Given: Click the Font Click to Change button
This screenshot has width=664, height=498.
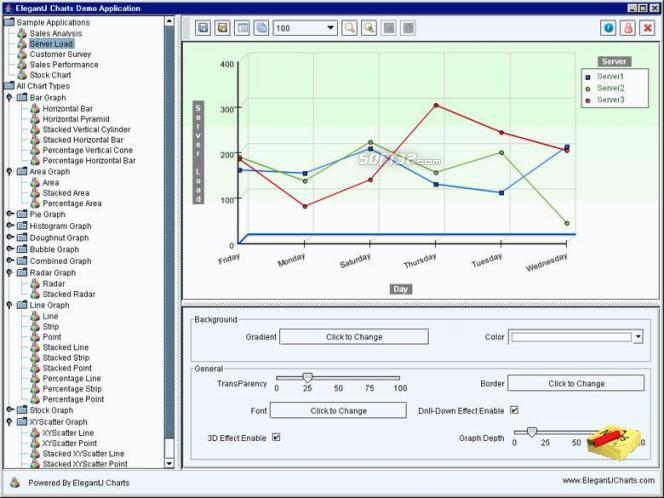Looking at the screenshot, I should (x=338, y=411).
